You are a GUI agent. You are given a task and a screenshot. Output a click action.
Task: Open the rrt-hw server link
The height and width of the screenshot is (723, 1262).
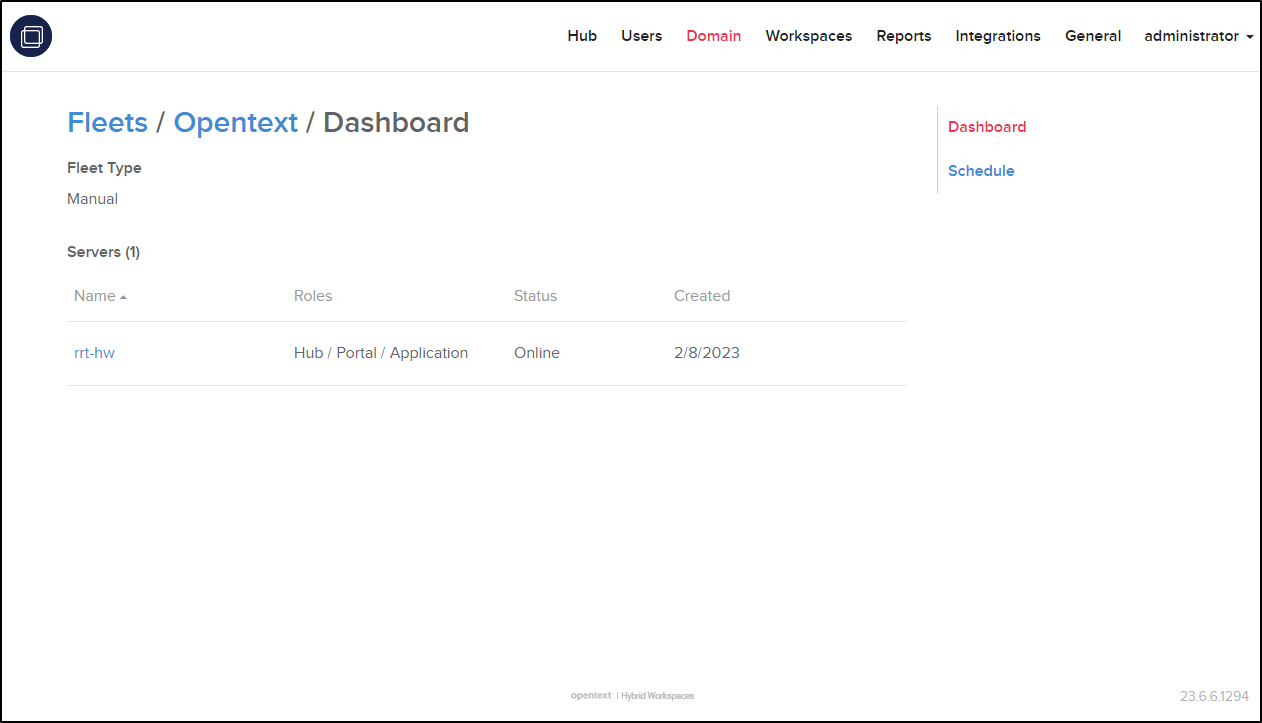(94, 353)
